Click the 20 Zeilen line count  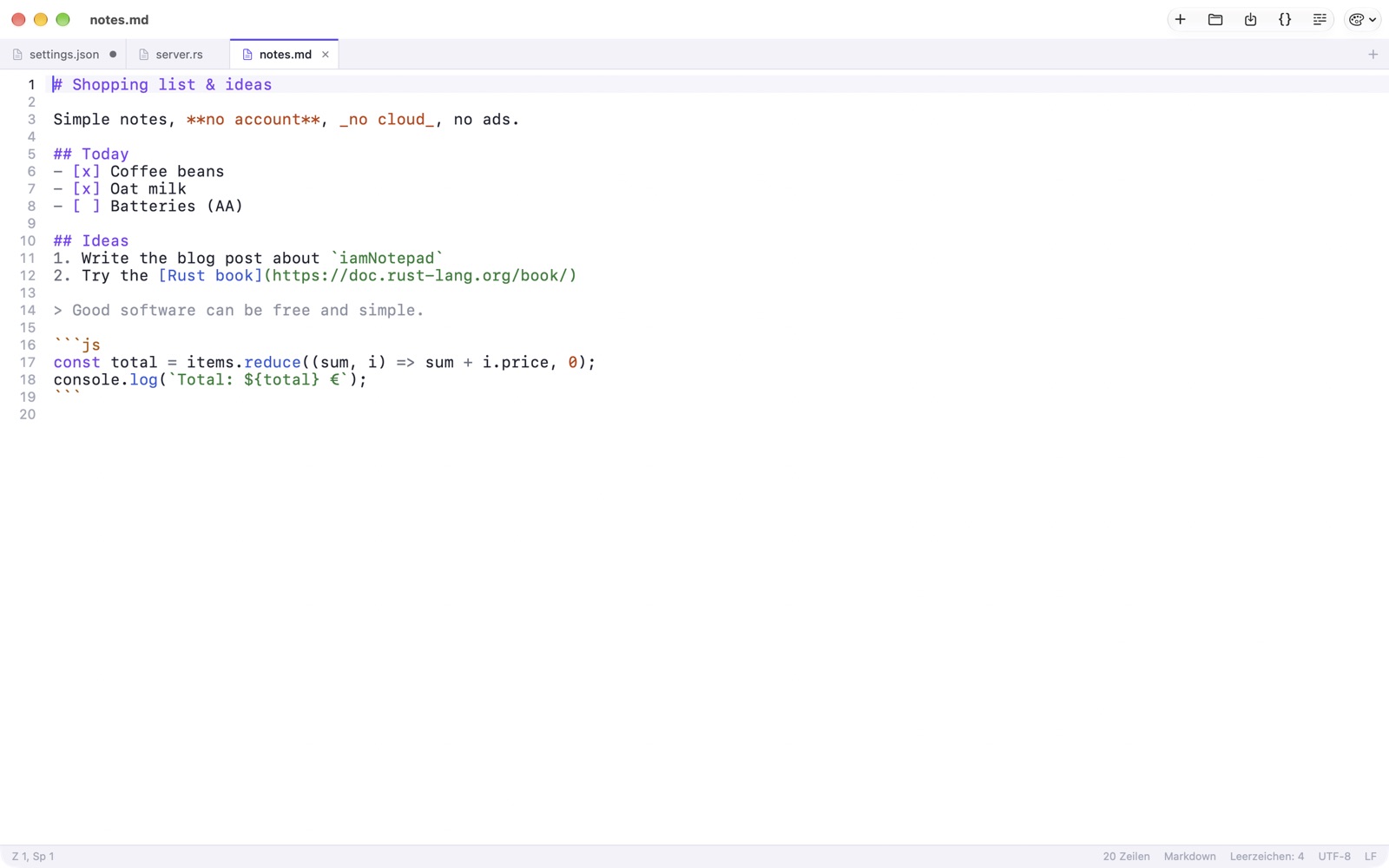(1126, 857)
